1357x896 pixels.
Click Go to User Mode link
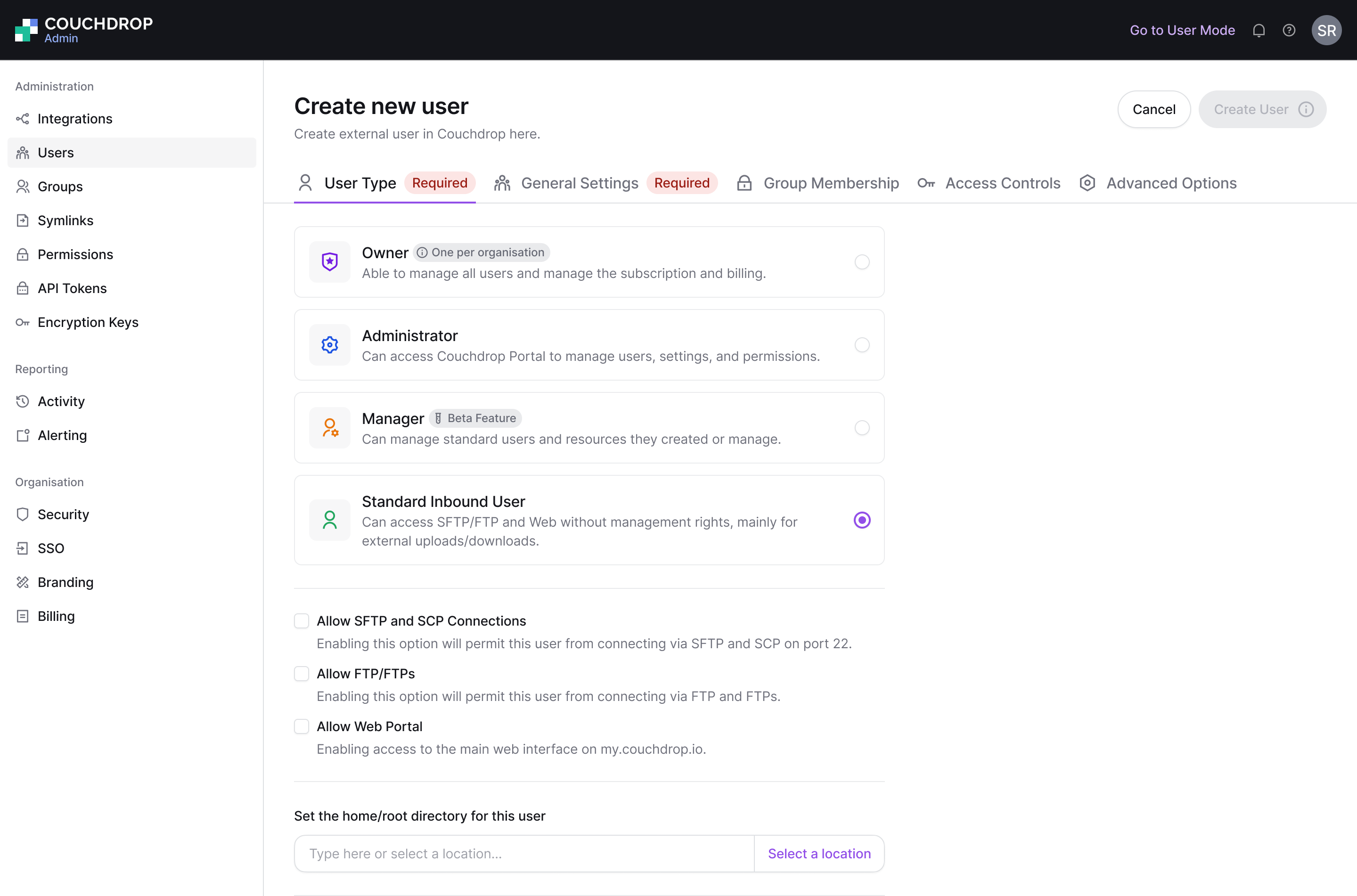pos(1182,30)
